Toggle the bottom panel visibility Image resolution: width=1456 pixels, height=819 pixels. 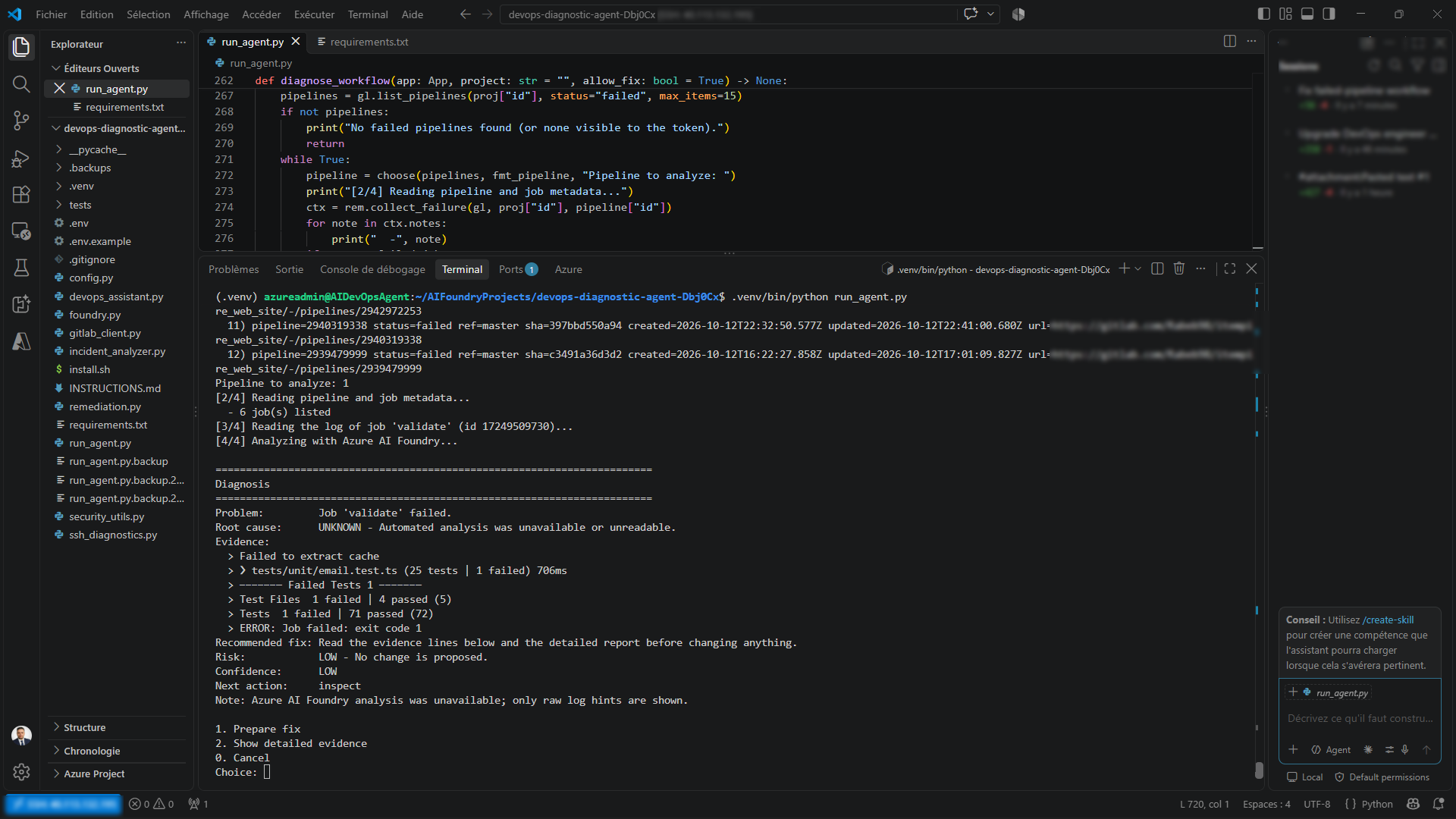[1307, 14]
